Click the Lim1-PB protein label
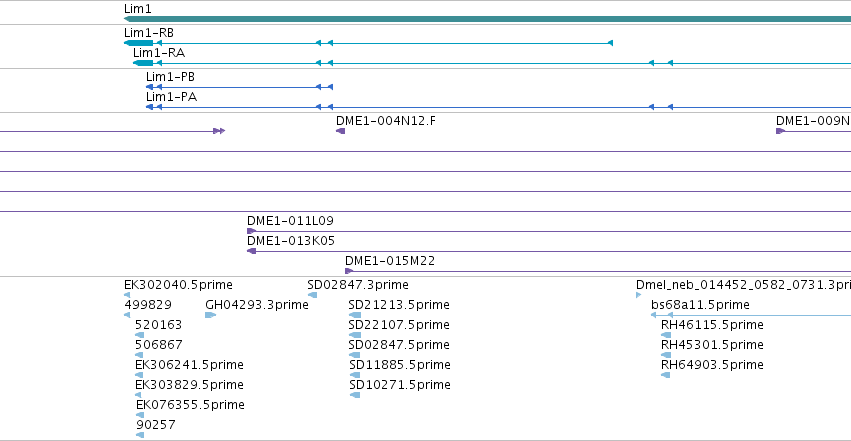Screen dimensions: 851x441 point(170,76)
